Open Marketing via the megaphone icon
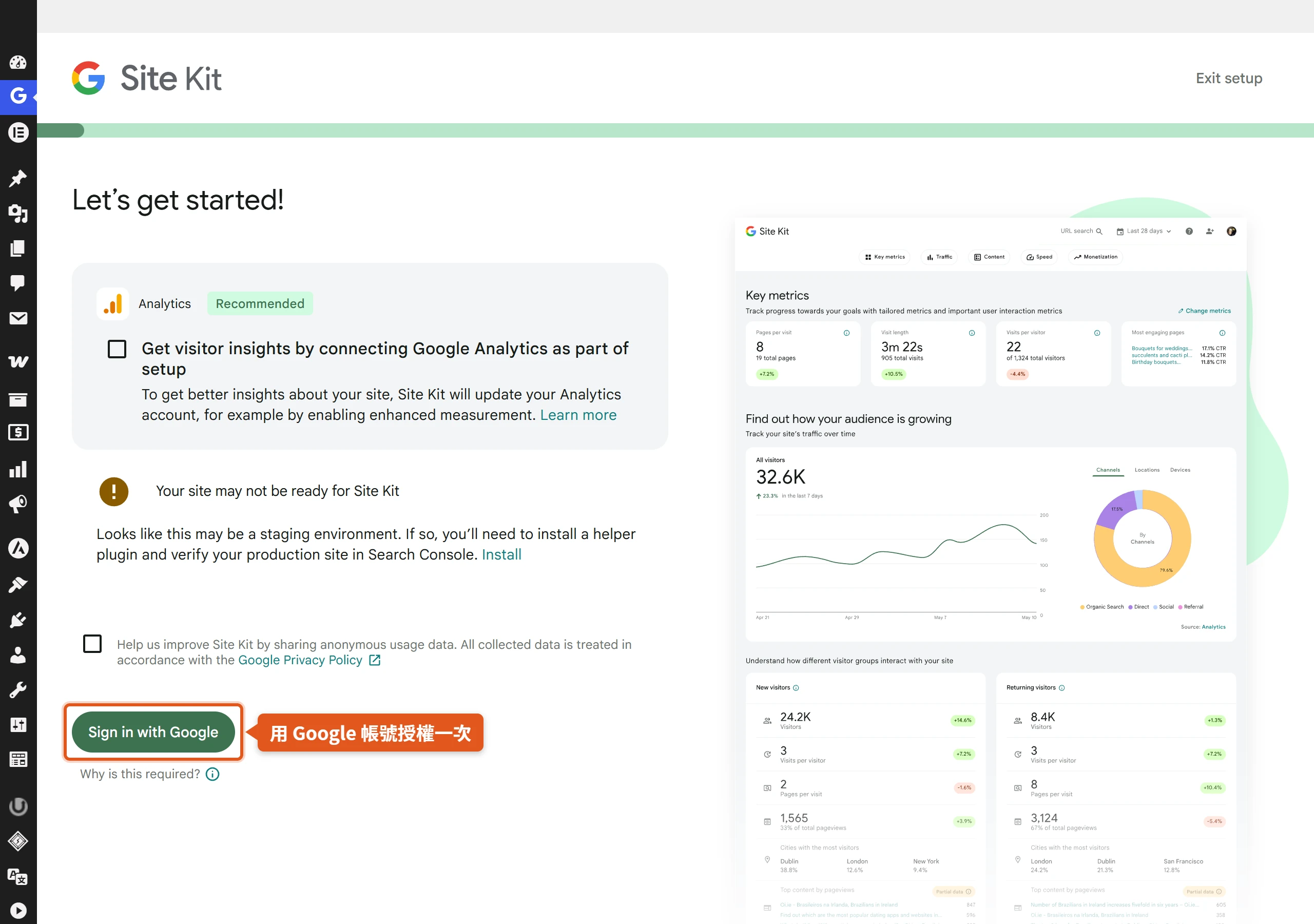 coord(18,504)
